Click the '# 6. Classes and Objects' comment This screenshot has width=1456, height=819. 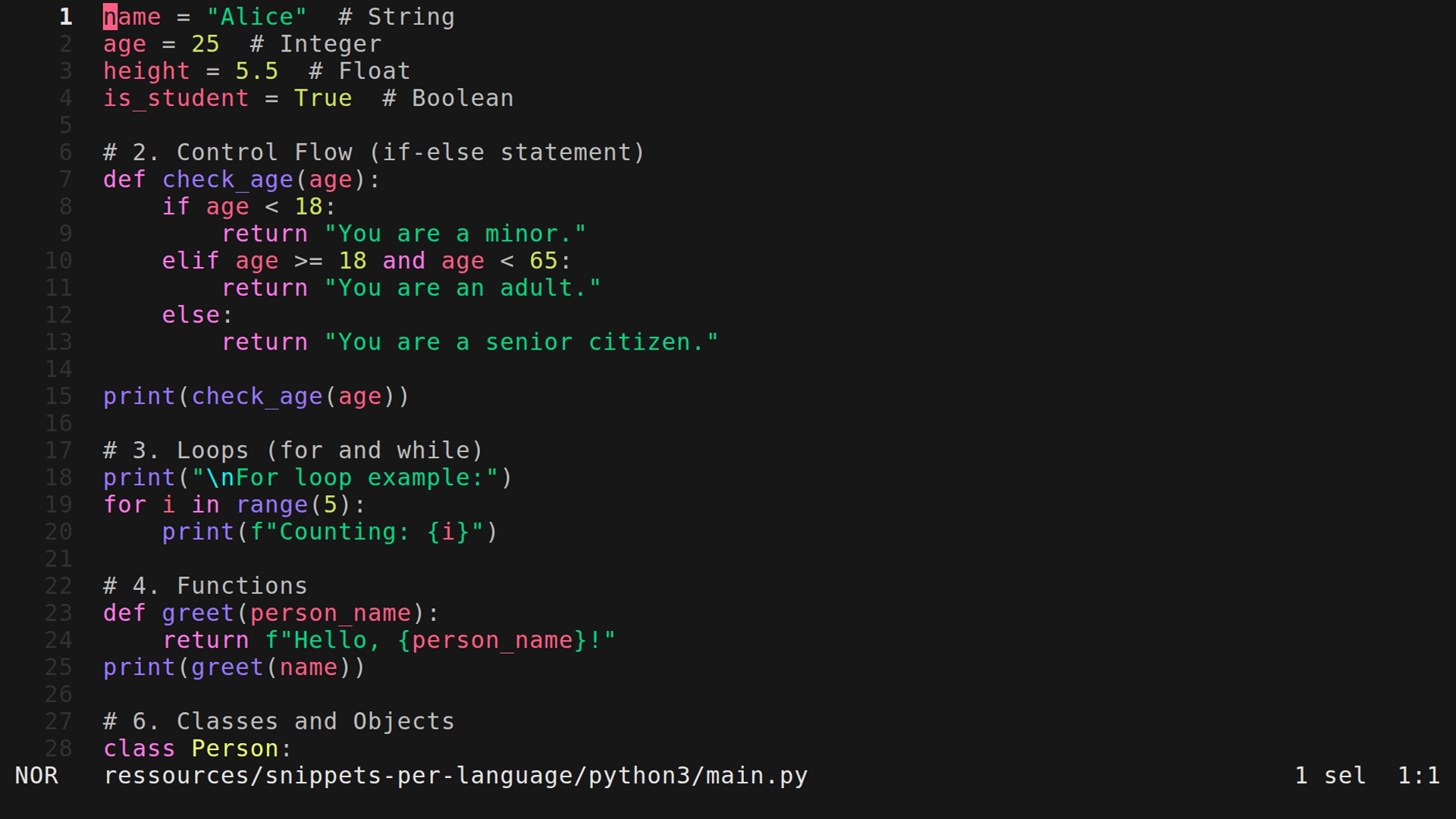pyautogui.click(x=279, y=722)
